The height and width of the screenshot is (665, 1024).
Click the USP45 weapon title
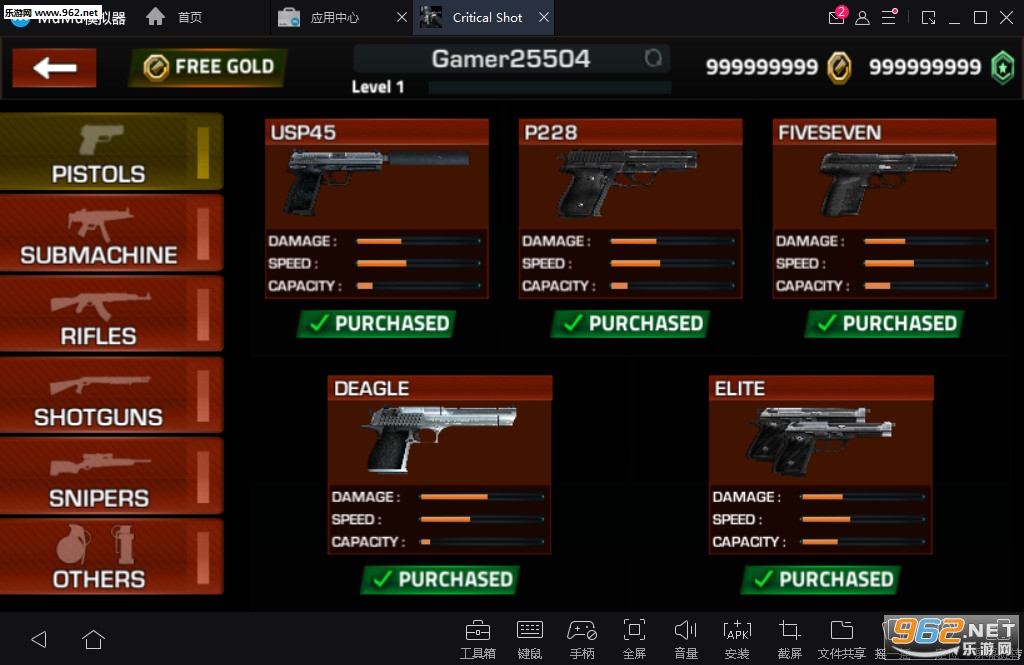(303, 133)
